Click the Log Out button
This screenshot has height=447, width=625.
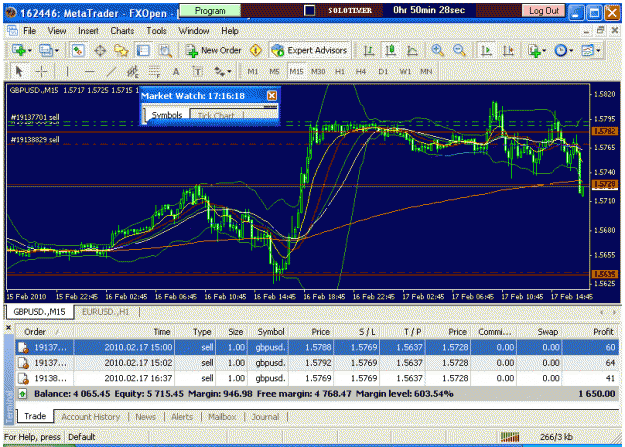coord(544,11)
